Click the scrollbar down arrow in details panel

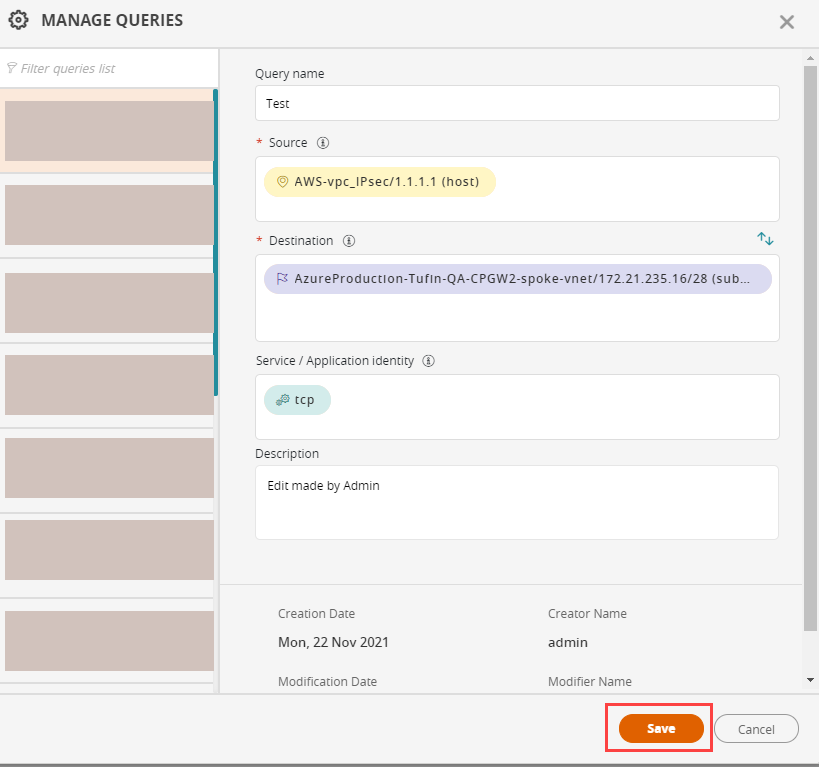tap(810, 680)
